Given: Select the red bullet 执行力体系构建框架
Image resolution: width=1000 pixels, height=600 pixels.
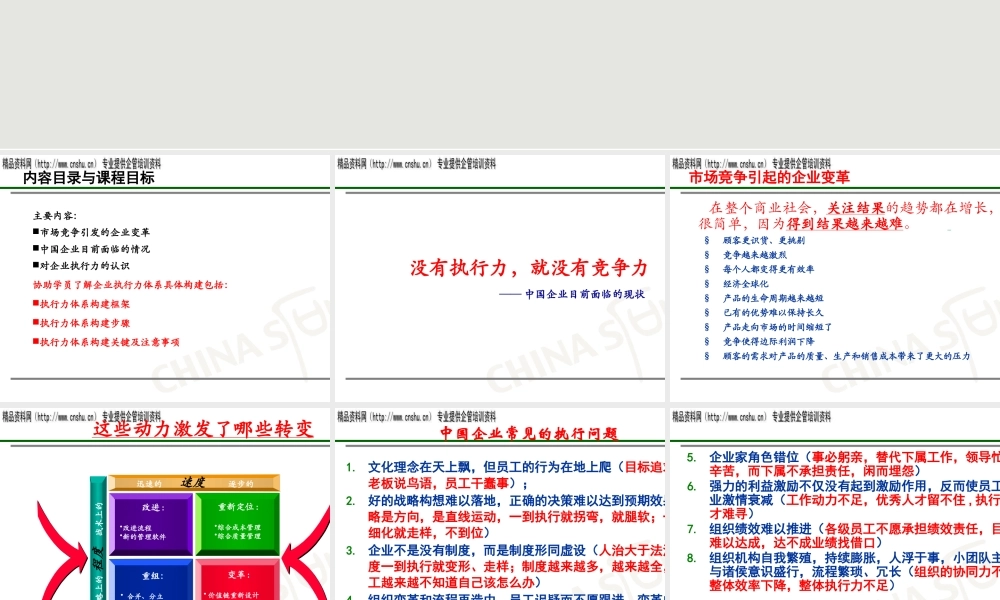Looking at the screenshot, I should (x=81, y=304).
